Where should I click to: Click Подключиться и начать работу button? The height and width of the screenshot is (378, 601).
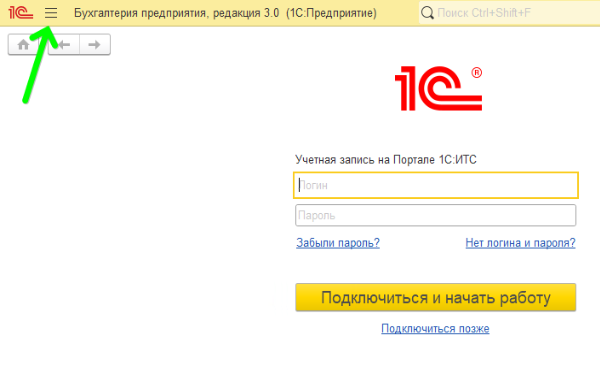coord(435,297)
